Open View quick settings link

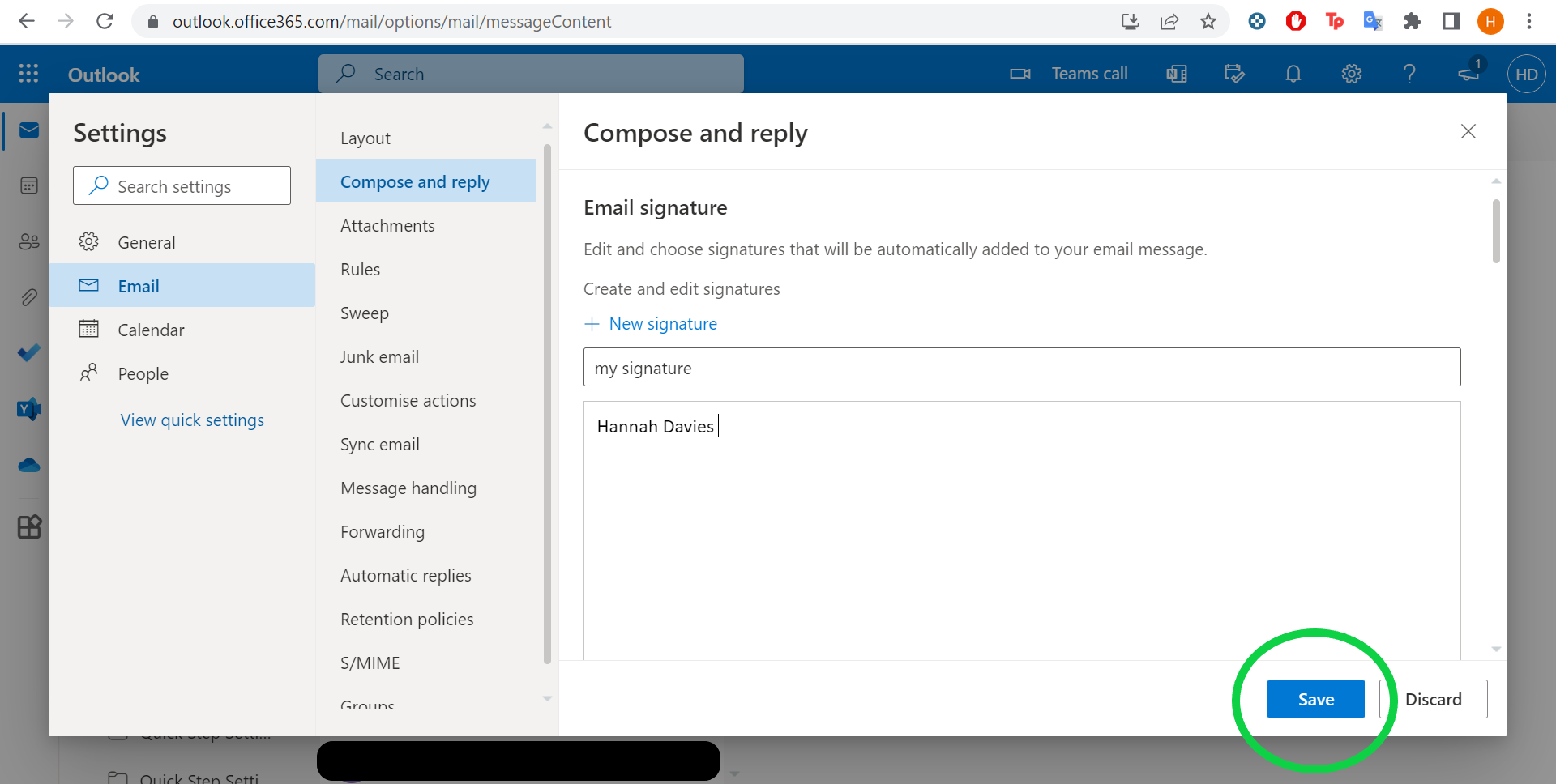point(192,420)
